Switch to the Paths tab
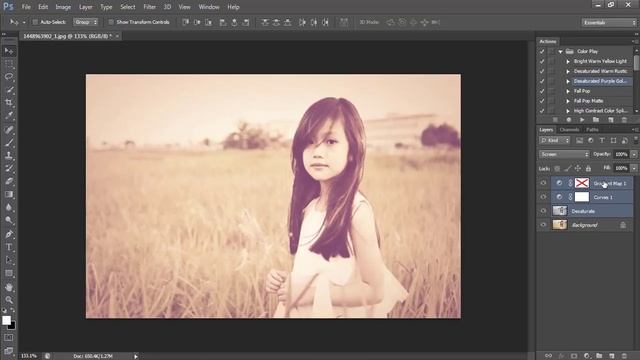 [592, 130]
